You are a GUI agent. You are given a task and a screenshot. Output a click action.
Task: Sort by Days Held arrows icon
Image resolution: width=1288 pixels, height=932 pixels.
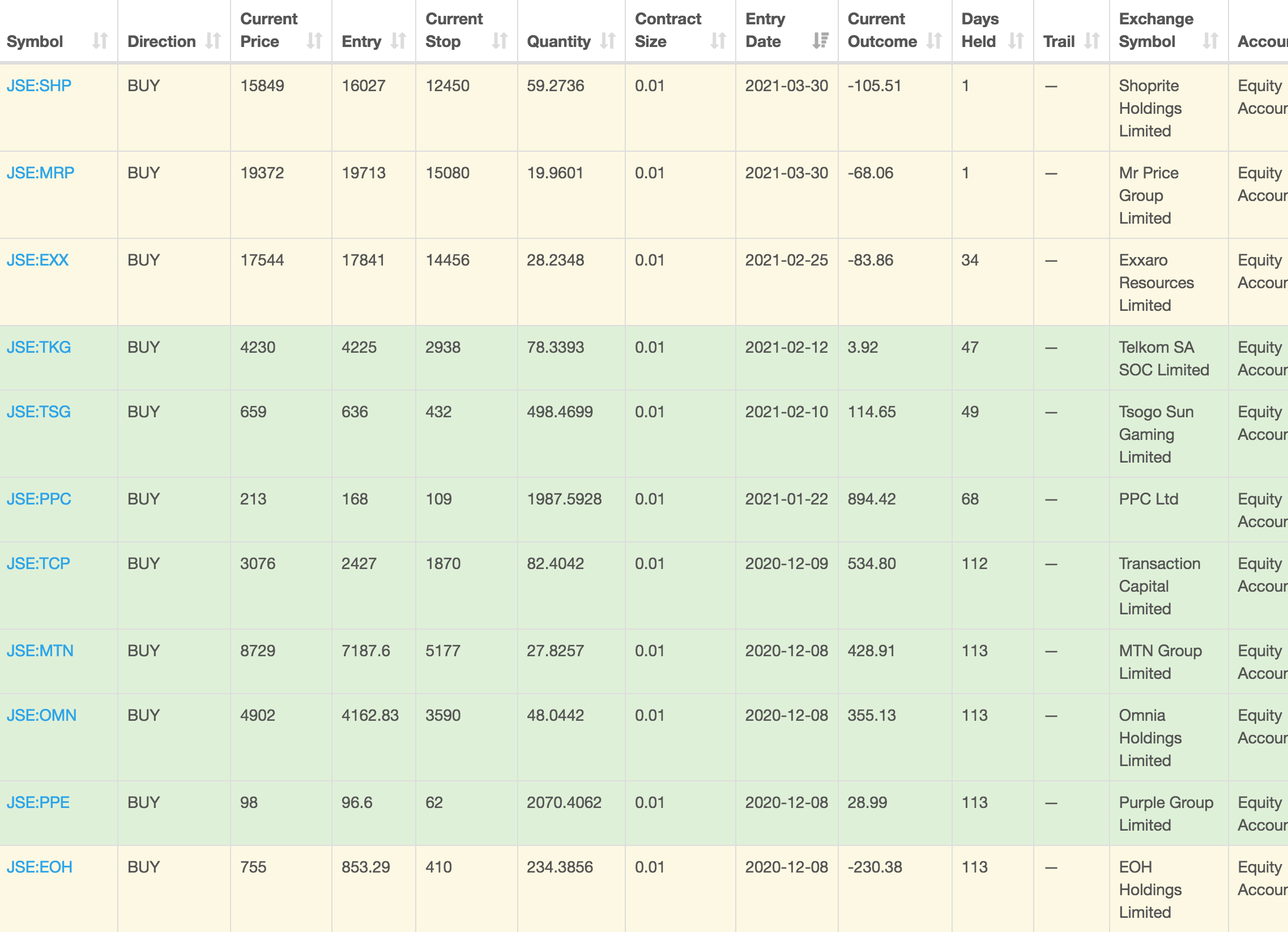coord(1016,41)
